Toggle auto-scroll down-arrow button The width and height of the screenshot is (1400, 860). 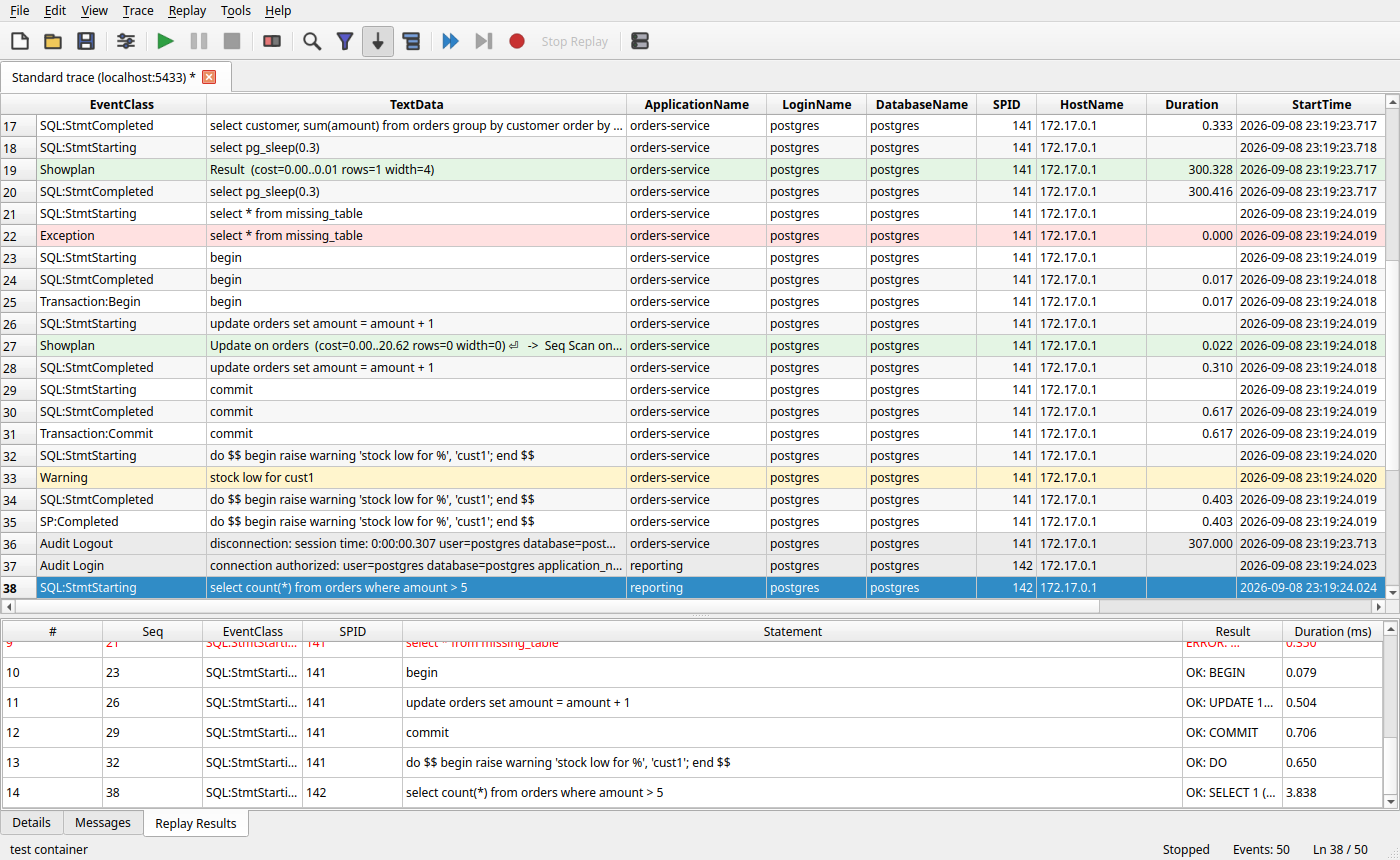tap(378, 41)
